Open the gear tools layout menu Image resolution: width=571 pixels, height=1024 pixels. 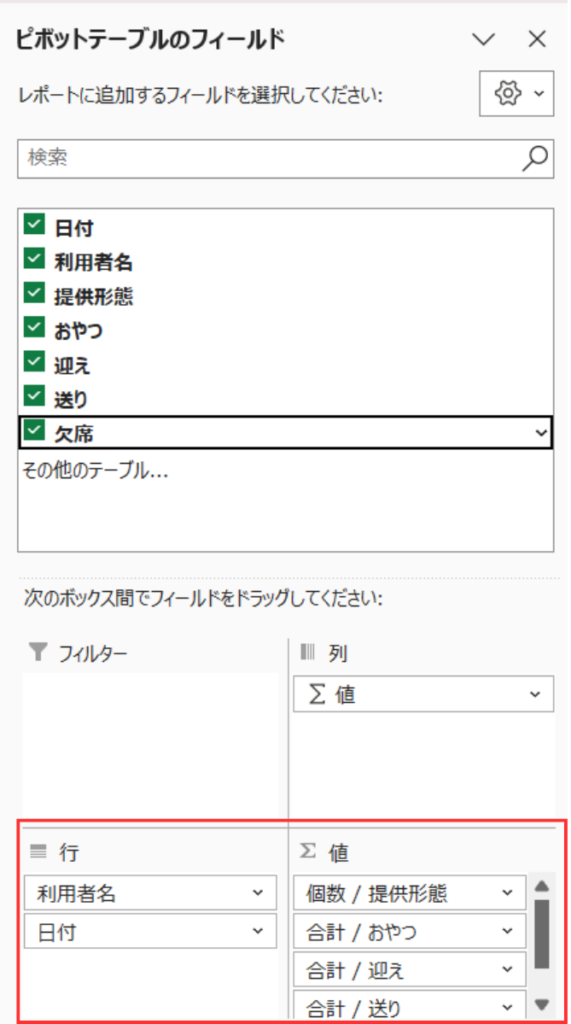coord(517,93)
